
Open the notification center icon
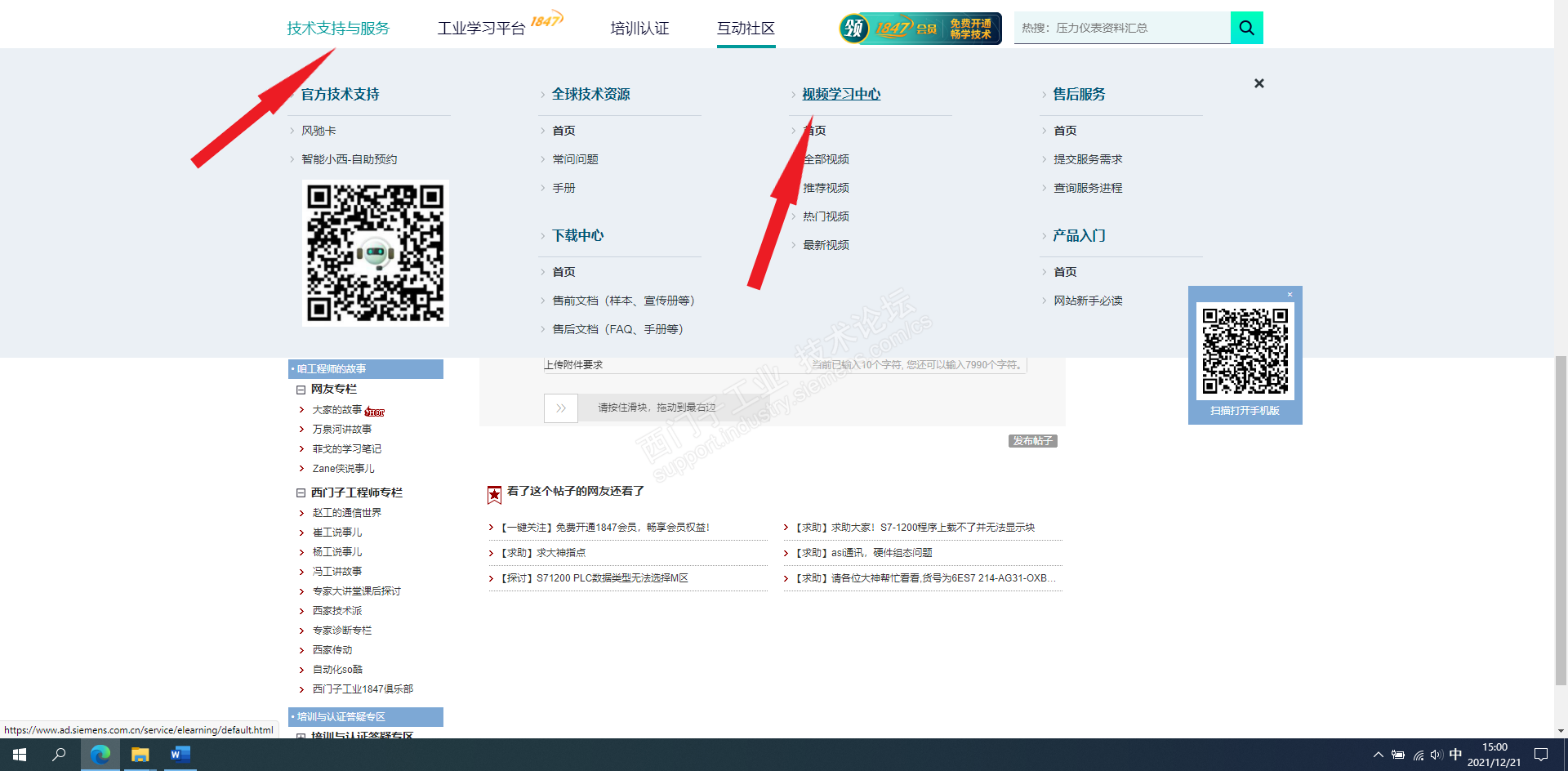1541,755
